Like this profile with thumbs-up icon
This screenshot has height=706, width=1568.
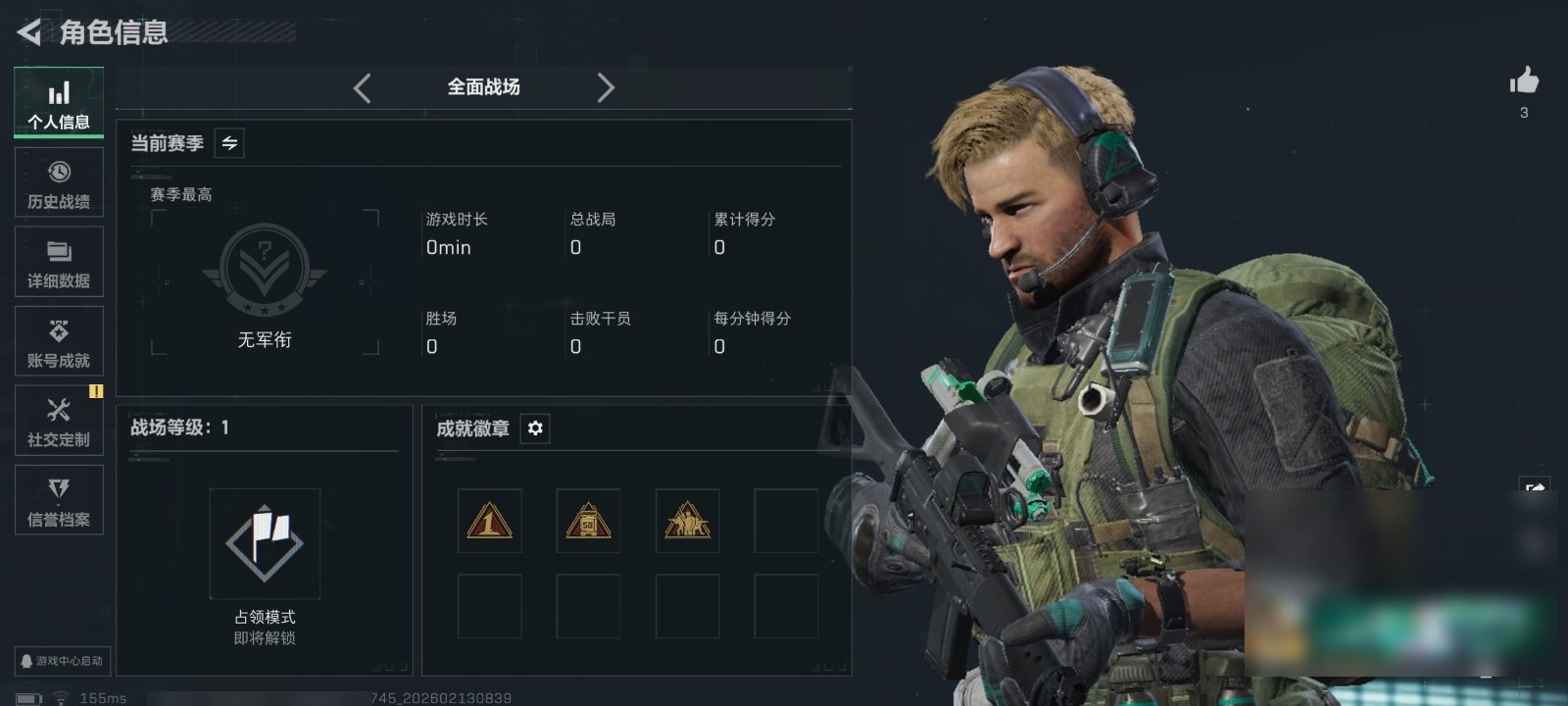(x=1524, y=81)
